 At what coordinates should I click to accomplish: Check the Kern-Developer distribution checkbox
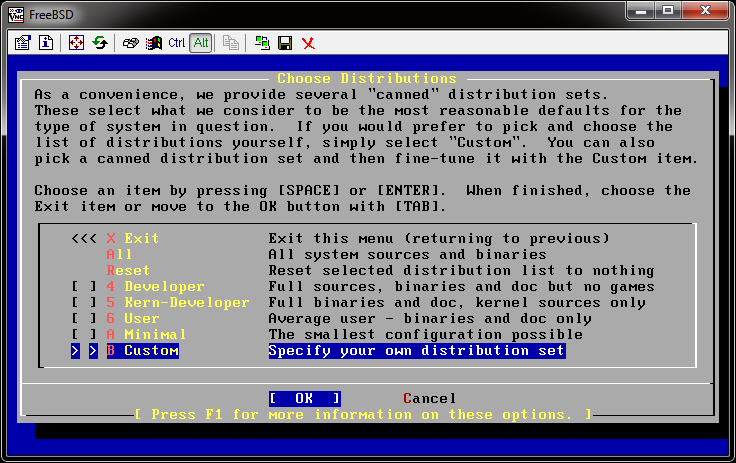click(84, 302)
